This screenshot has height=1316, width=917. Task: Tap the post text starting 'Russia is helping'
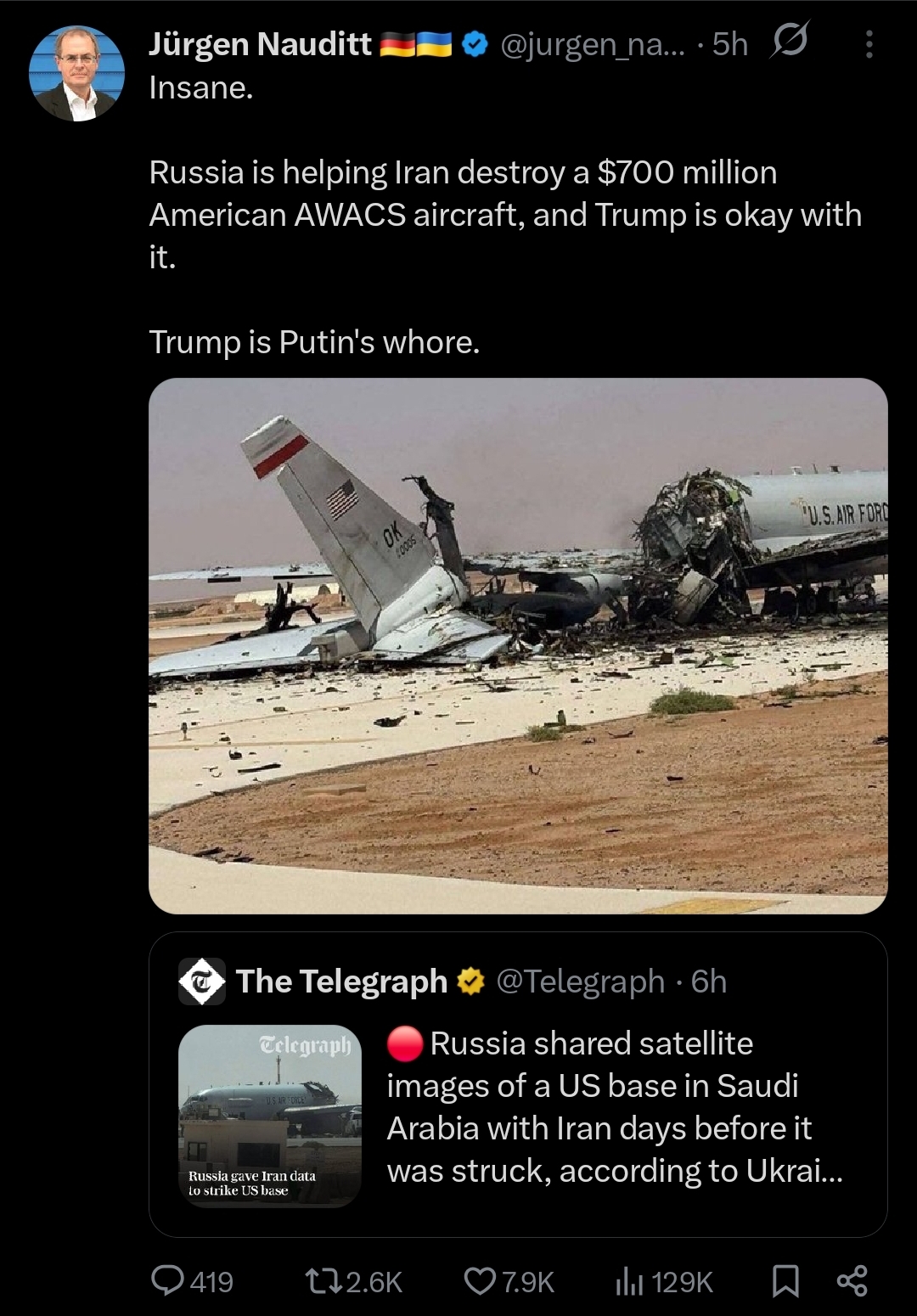[505, 214]
